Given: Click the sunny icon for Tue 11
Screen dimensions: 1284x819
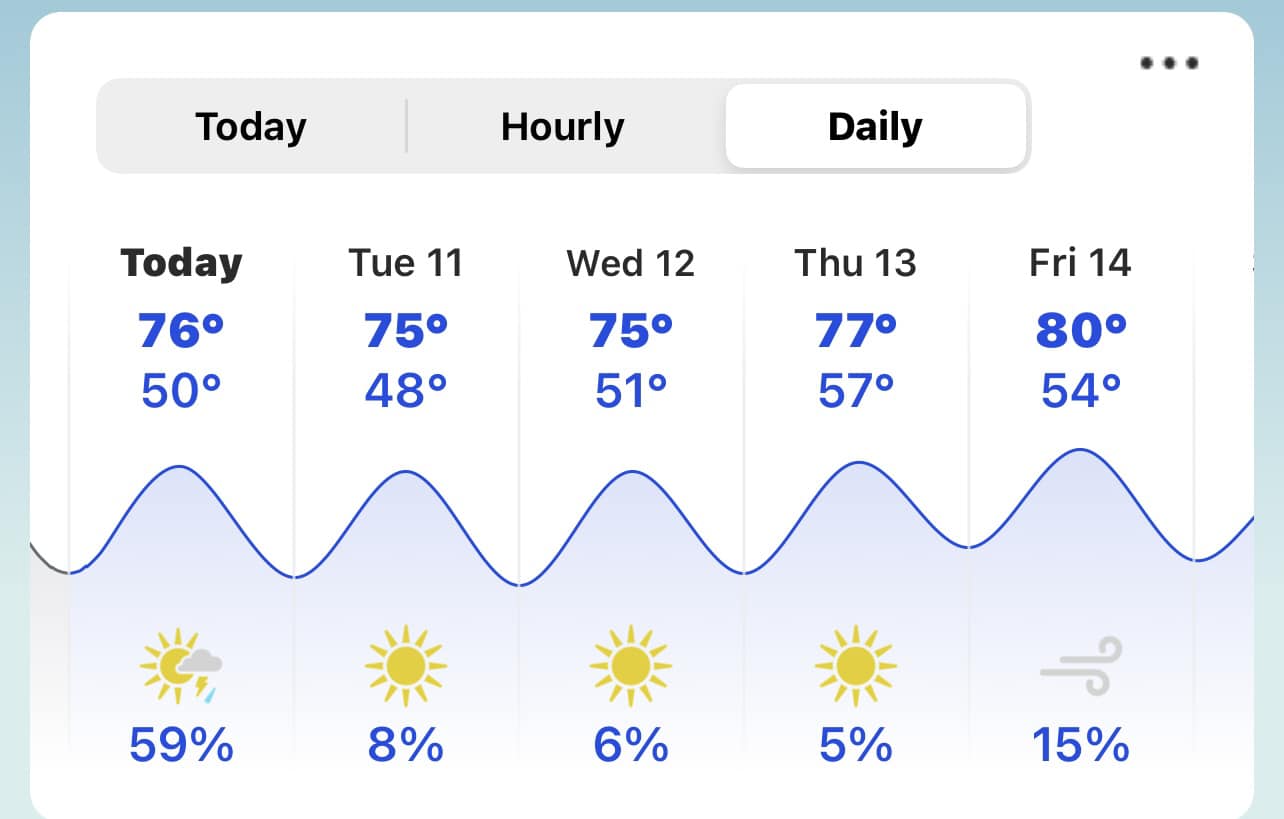Looking at the screenshot, I should [405, 665].
